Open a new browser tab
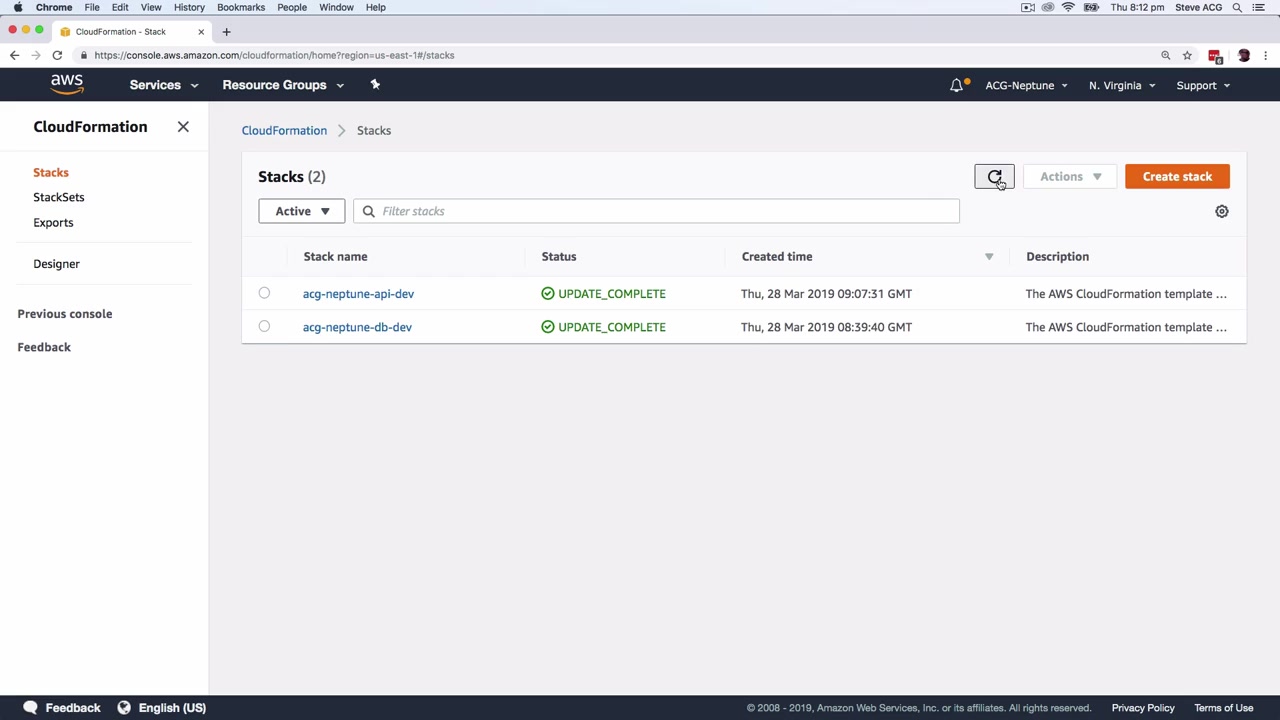The image size is (1280, 720). [x=226, y=31]
